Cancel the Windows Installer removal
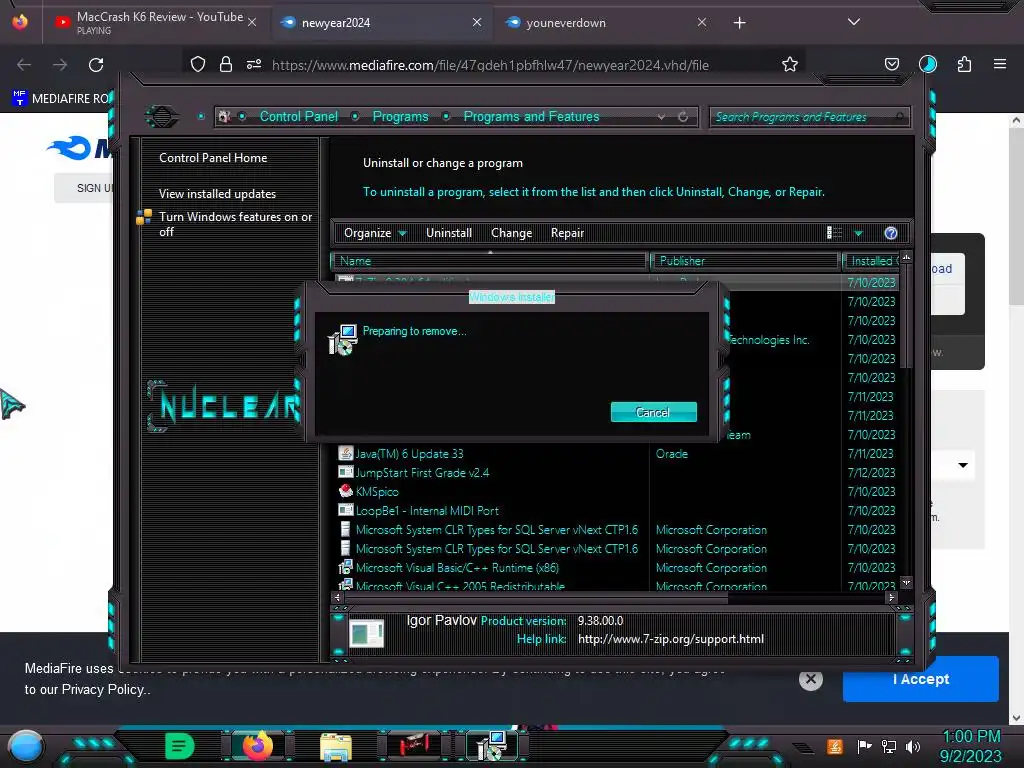The image size is (1024, 768). point(654,412)
